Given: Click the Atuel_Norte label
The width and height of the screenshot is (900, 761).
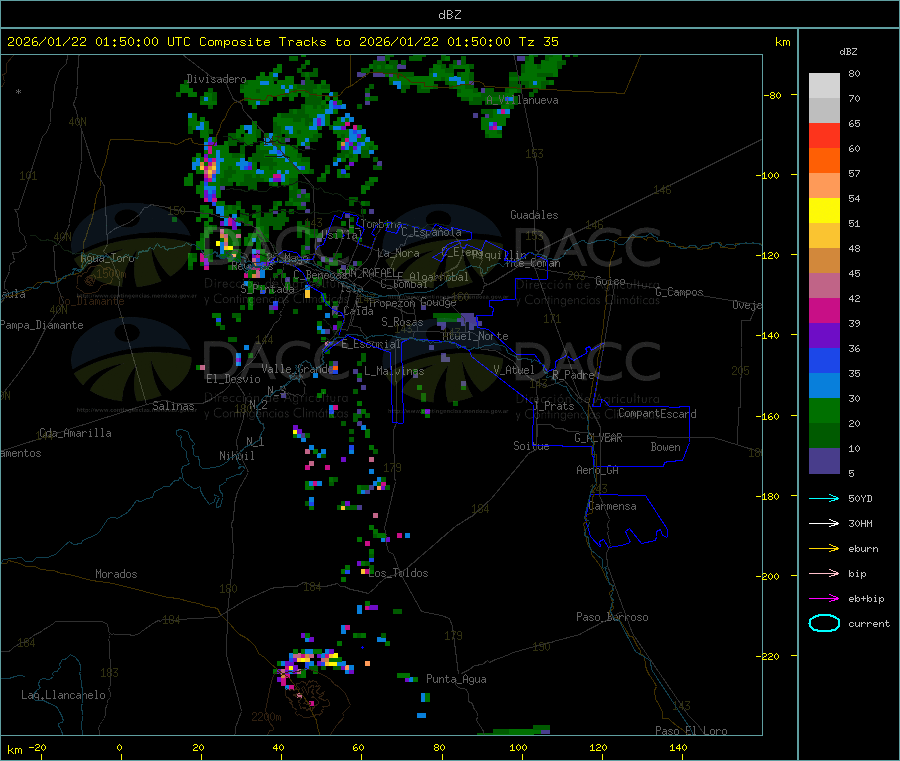Looking at the screenshot, I should tap(475, 336).
